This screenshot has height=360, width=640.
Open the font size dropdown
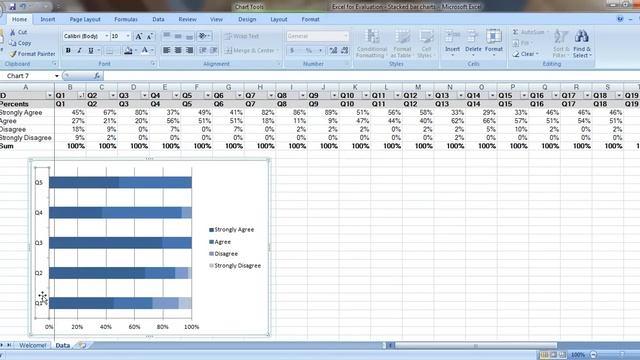[128, 36]
